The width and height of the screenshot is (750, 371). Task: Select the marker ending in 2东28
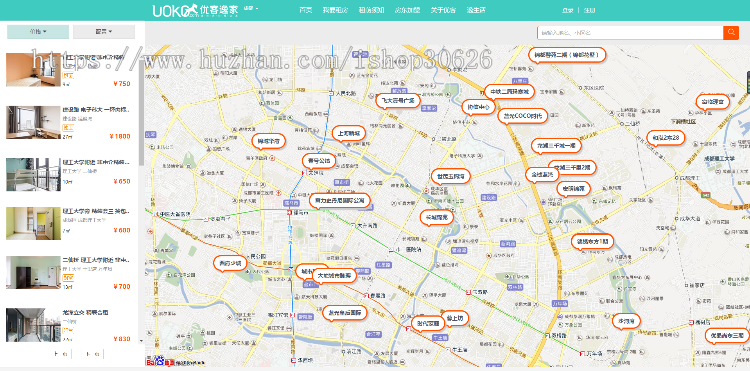pyautogui.click(x=666, y=138)
